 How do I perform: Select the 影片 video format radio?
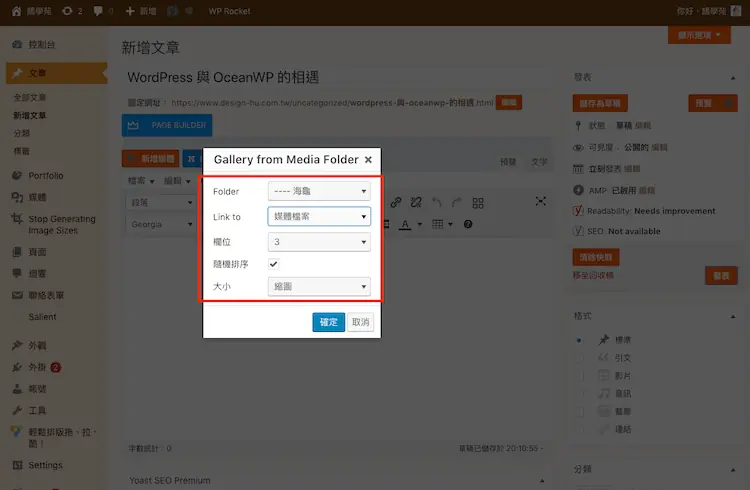[x=579, y=376]
